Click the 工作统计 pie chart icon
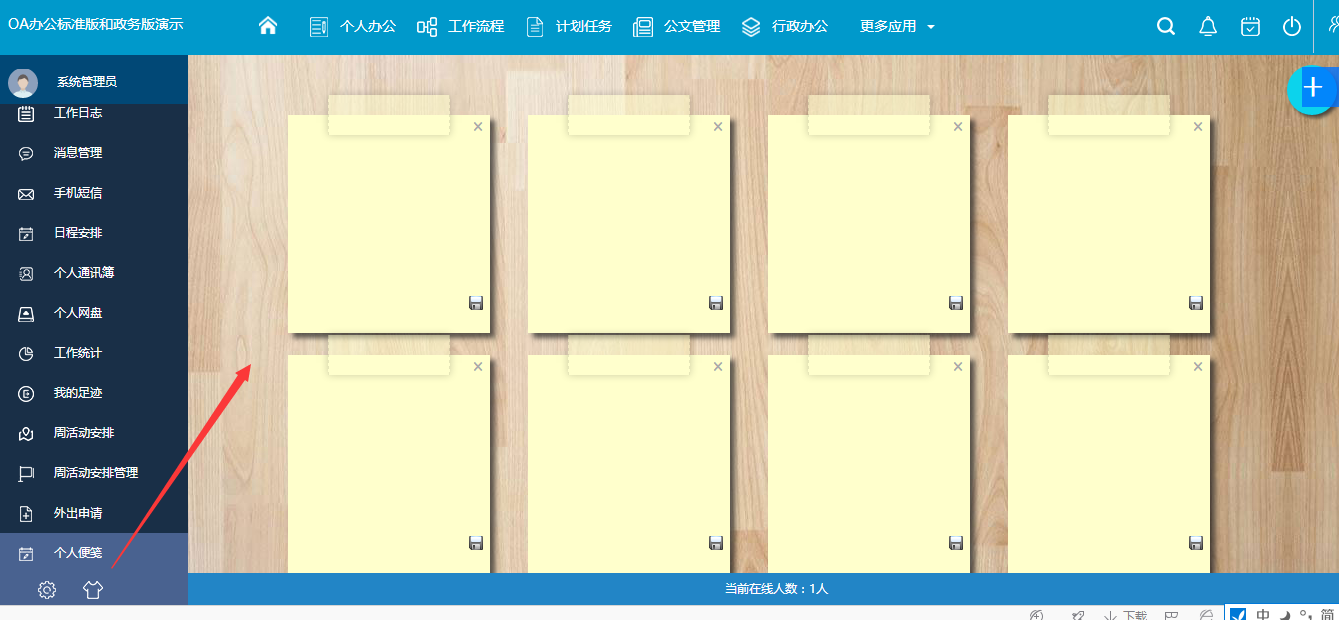 click(x=26, y=353)
